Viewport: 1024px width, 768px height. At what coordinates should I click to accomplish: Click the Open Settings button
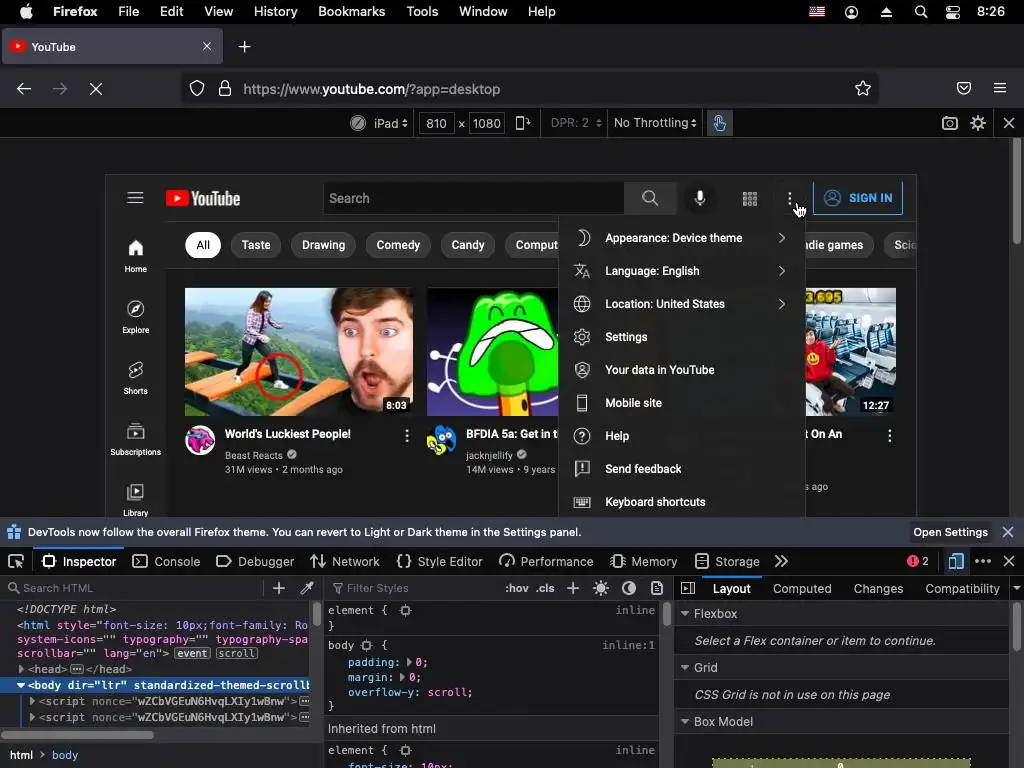pos(950,532)
